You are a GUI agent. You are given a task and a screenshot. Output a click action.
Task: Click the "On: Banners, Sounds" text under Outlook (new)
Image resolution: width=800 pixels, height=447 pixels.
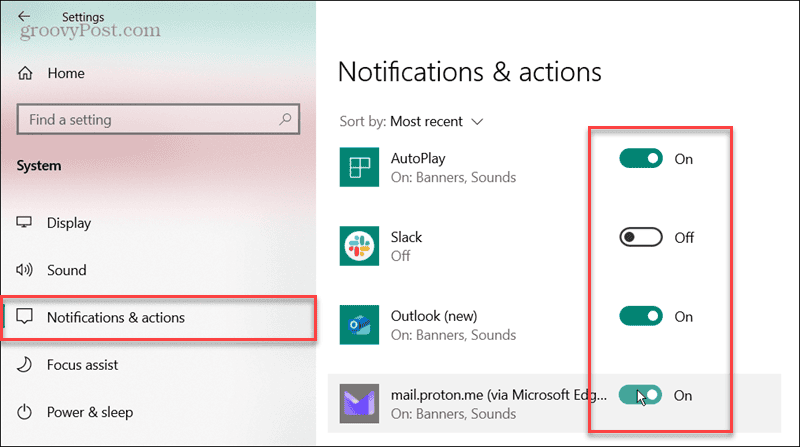453,335
